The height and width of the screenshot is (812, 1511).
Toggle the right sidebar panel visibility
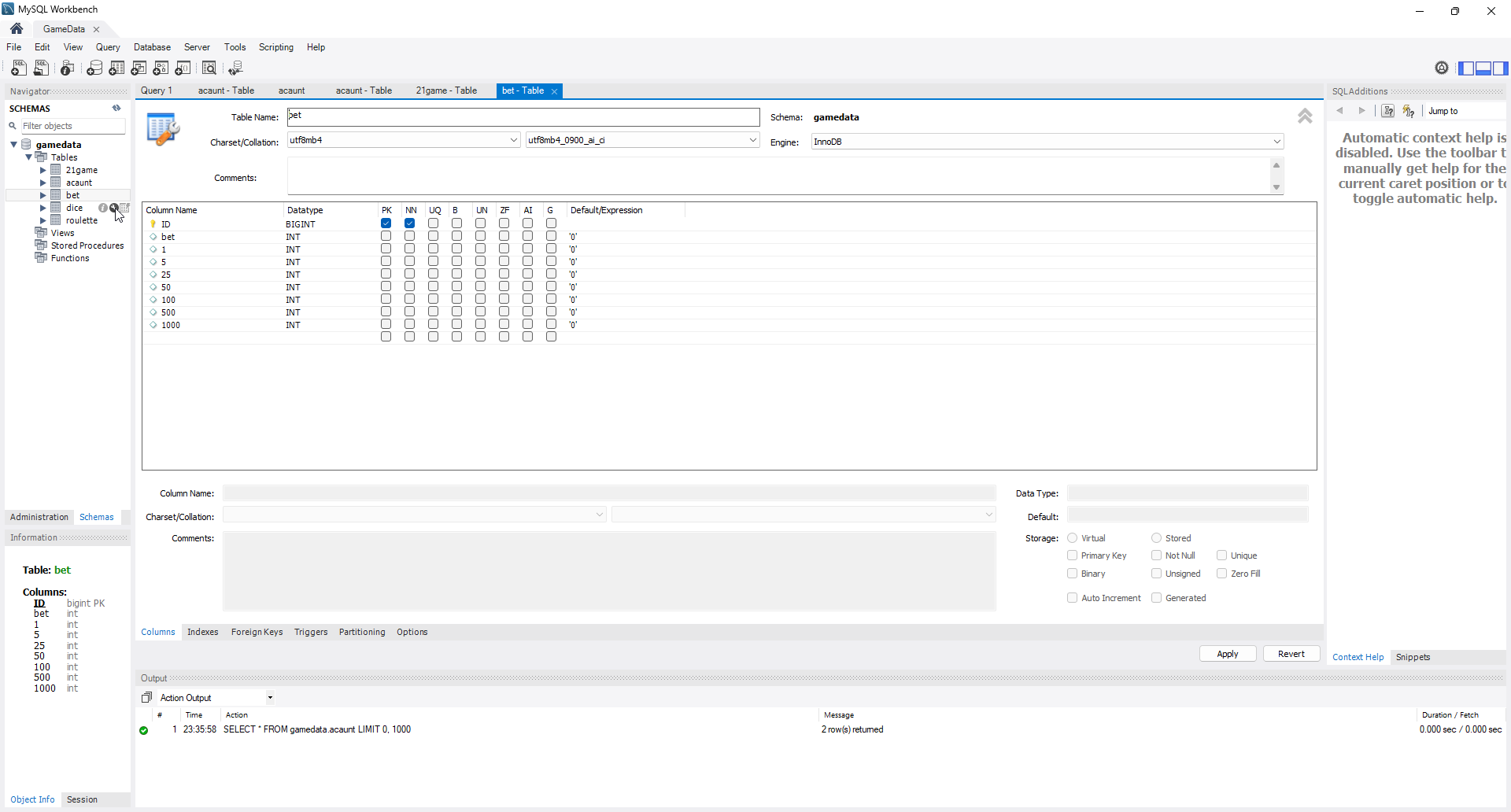pyautogui.click(x=1500, y=68)
